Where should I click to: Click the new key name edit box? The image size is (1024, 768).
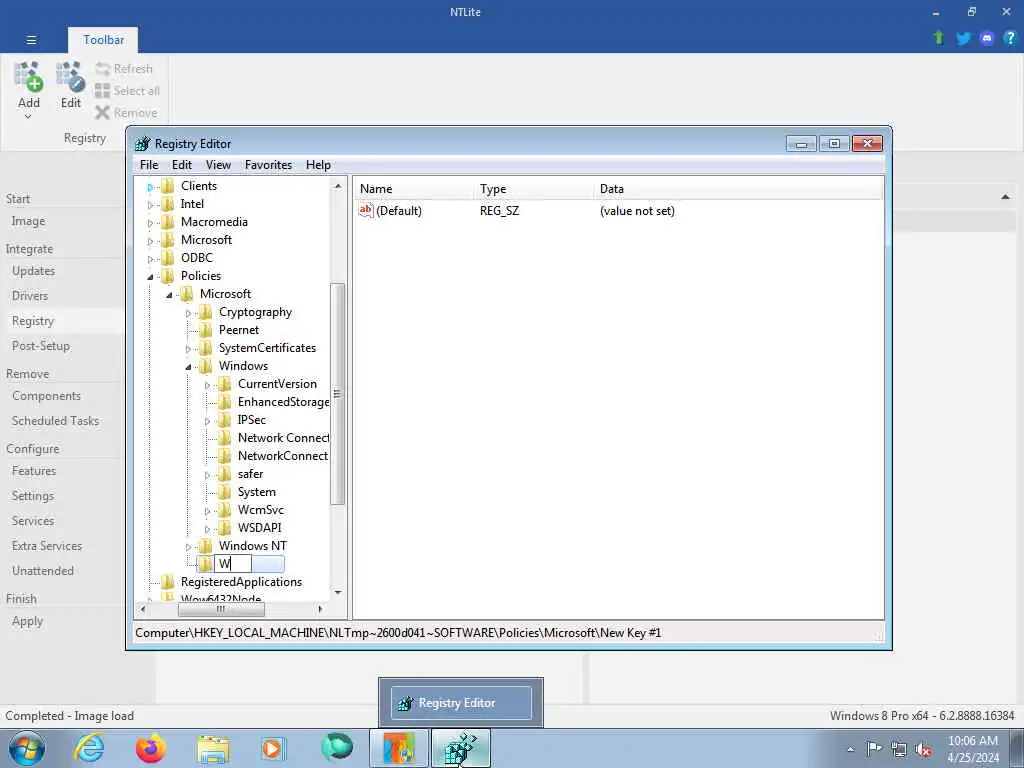pyautogui.click(x=233, y=564)
